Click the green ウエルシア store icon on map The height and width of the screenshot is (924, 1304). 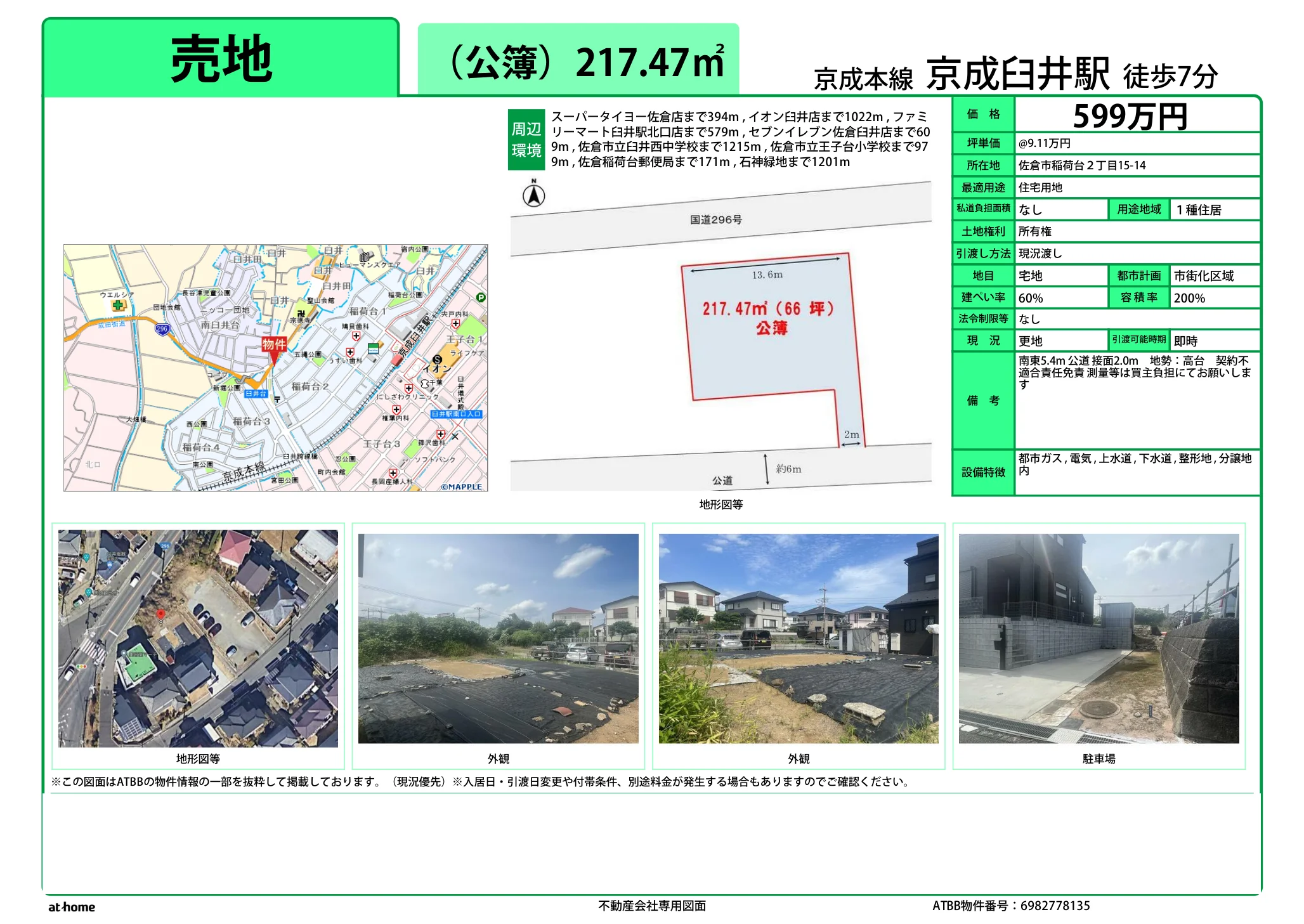[118, 306]
